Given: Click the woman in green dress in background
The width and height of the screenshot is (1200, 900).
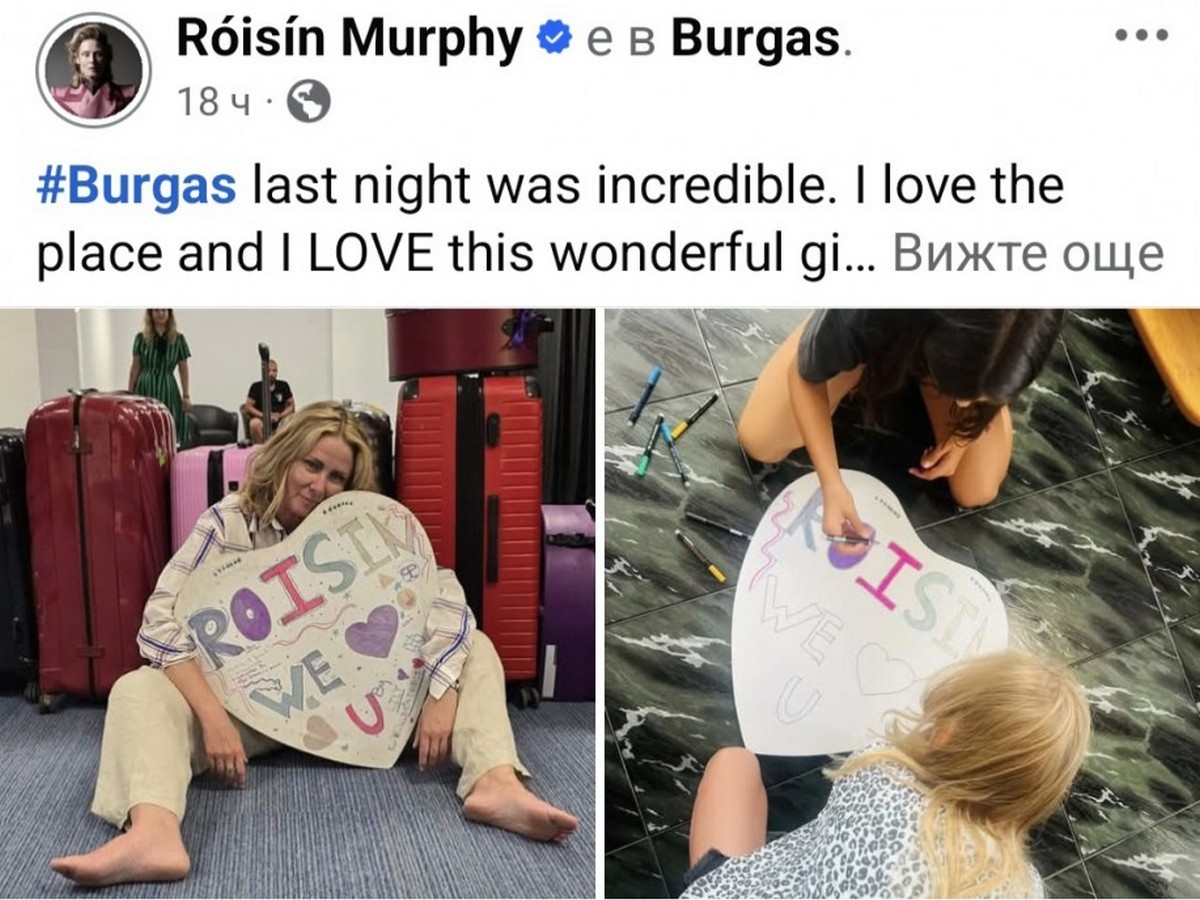Looking at the screenshot, I should click(160, 370).
